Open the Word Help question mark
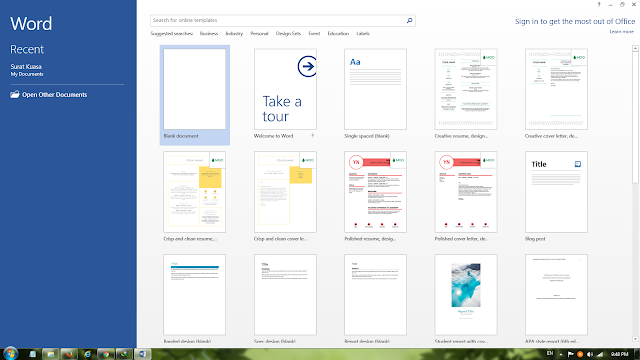 (599, 4)
